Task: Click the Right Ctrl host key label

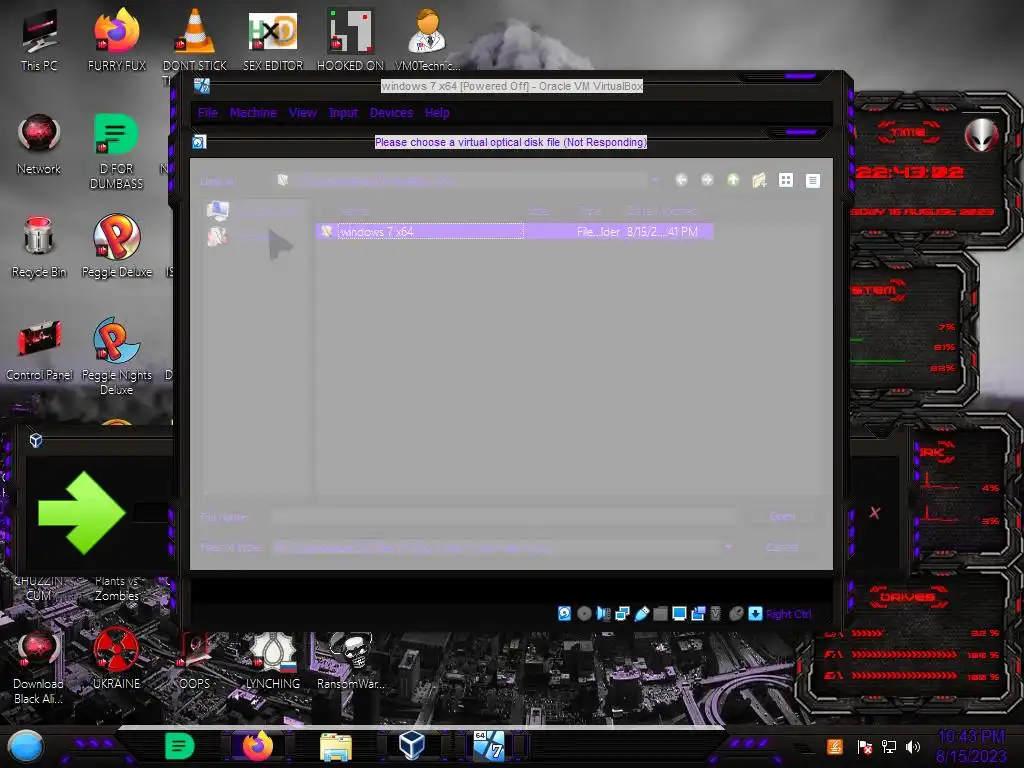Action: pyautogui.click(x=788, y=614)
